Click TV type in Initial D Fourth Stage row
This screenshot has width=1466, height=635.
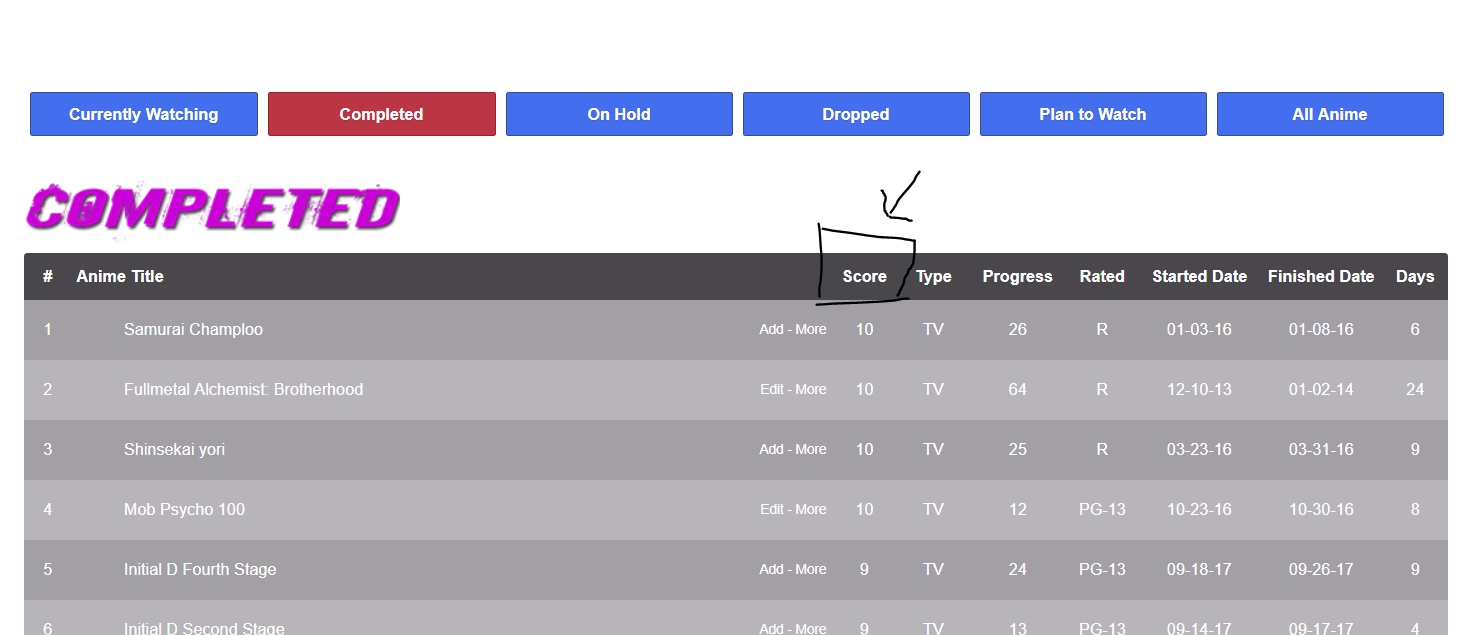click(x=934, y=569)
